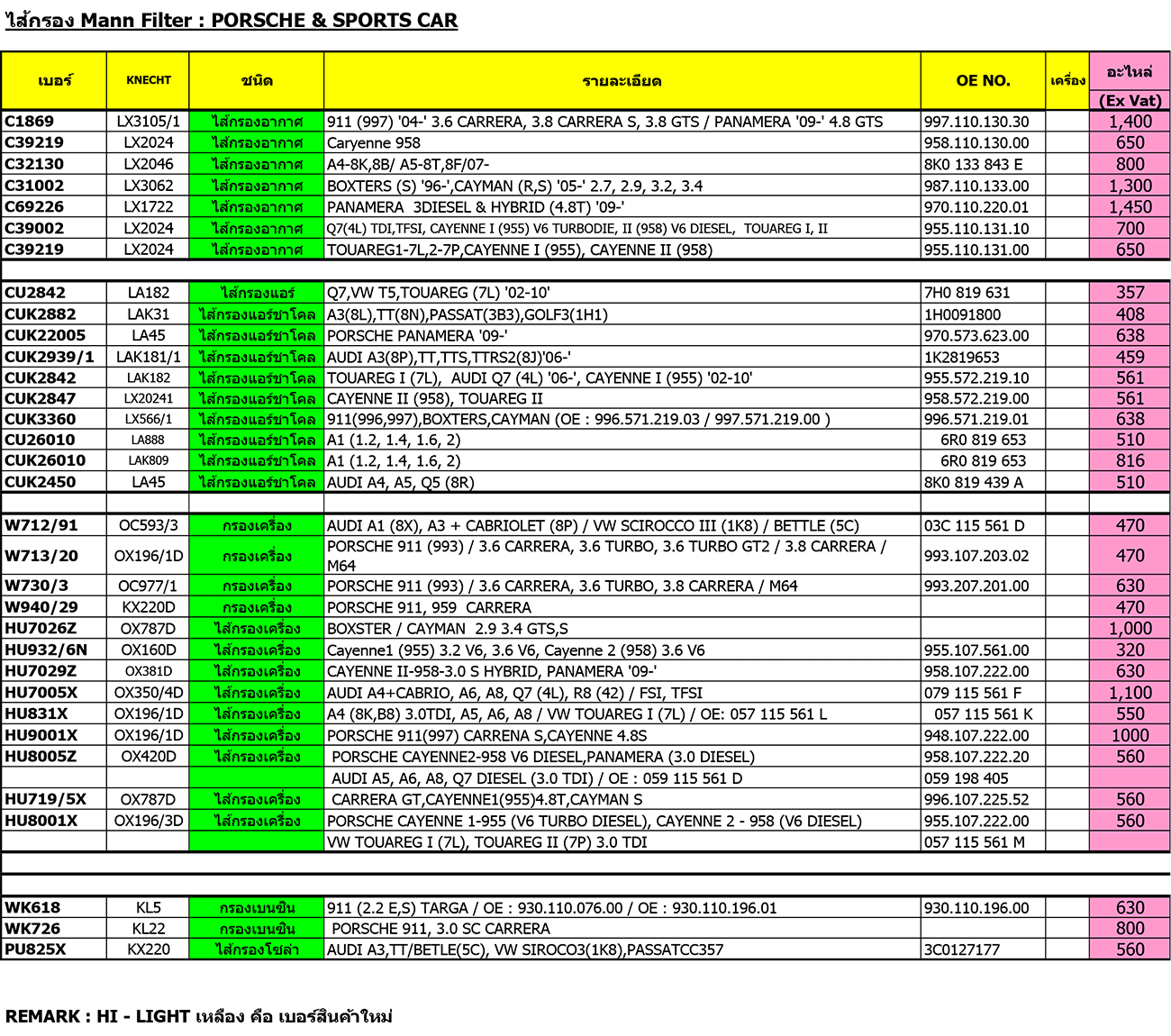Click the '(Ex Vat)' header cell
The width and height of the screenshot is (1171, 1036).
point(1130,101)
